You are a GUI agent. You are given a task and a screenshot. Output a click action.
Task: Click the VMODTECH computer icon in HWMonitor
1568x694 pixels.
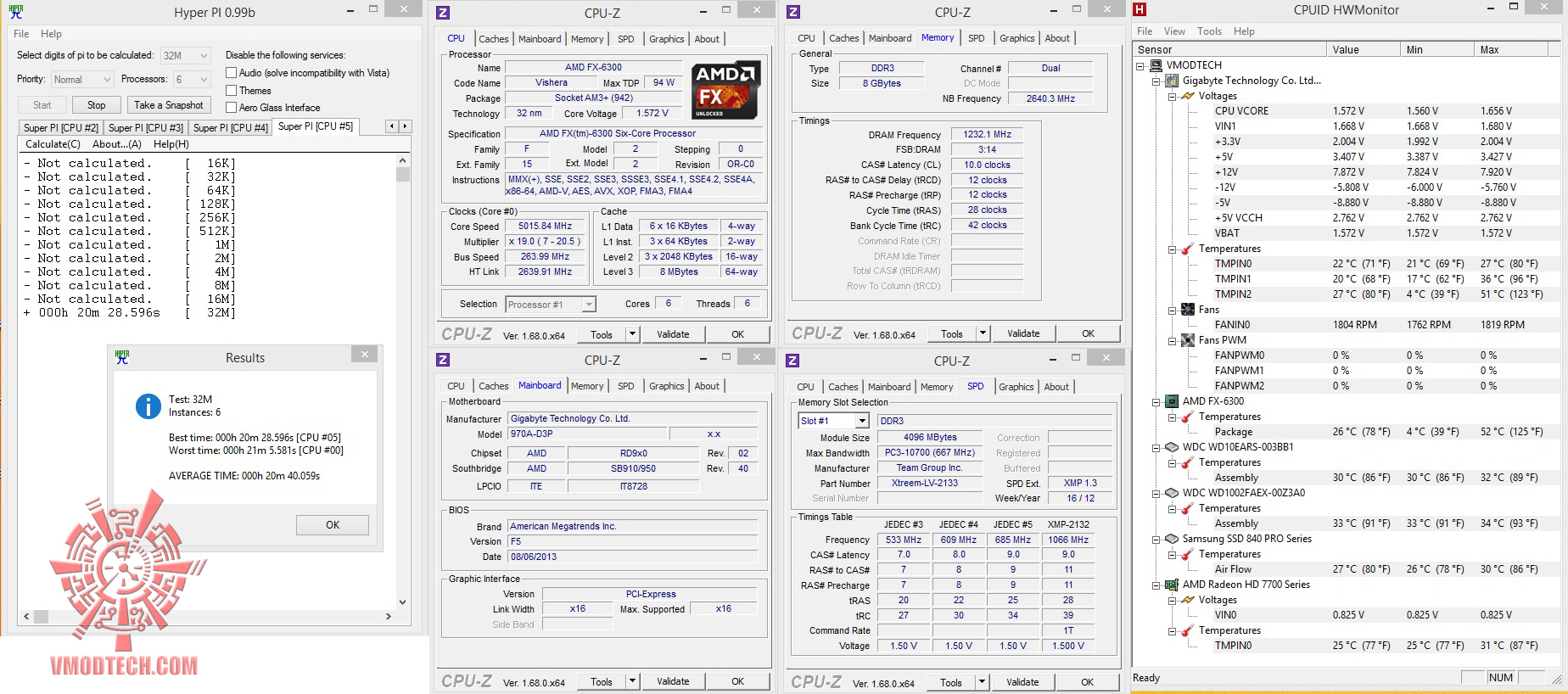(x=1156, y=65)
